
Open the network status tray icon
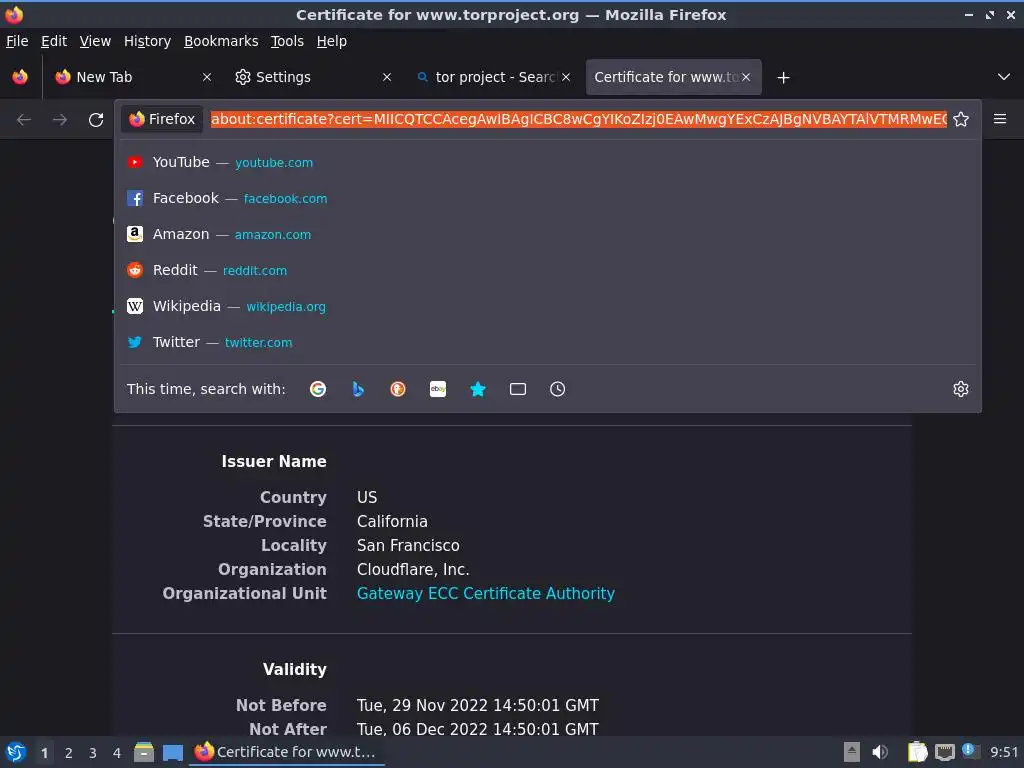944,752
